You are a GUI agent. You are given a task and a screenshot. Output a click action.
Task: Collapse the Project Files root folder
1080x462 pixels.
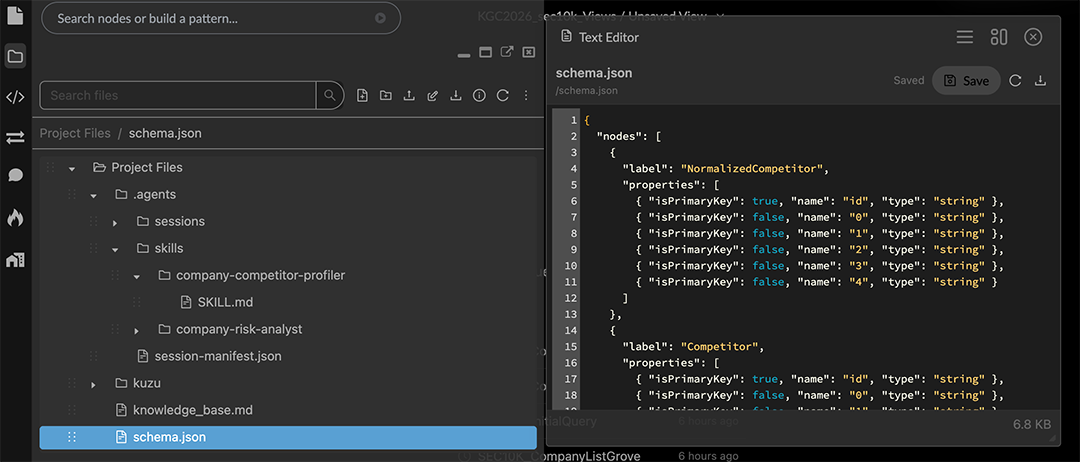pos(72,168)
